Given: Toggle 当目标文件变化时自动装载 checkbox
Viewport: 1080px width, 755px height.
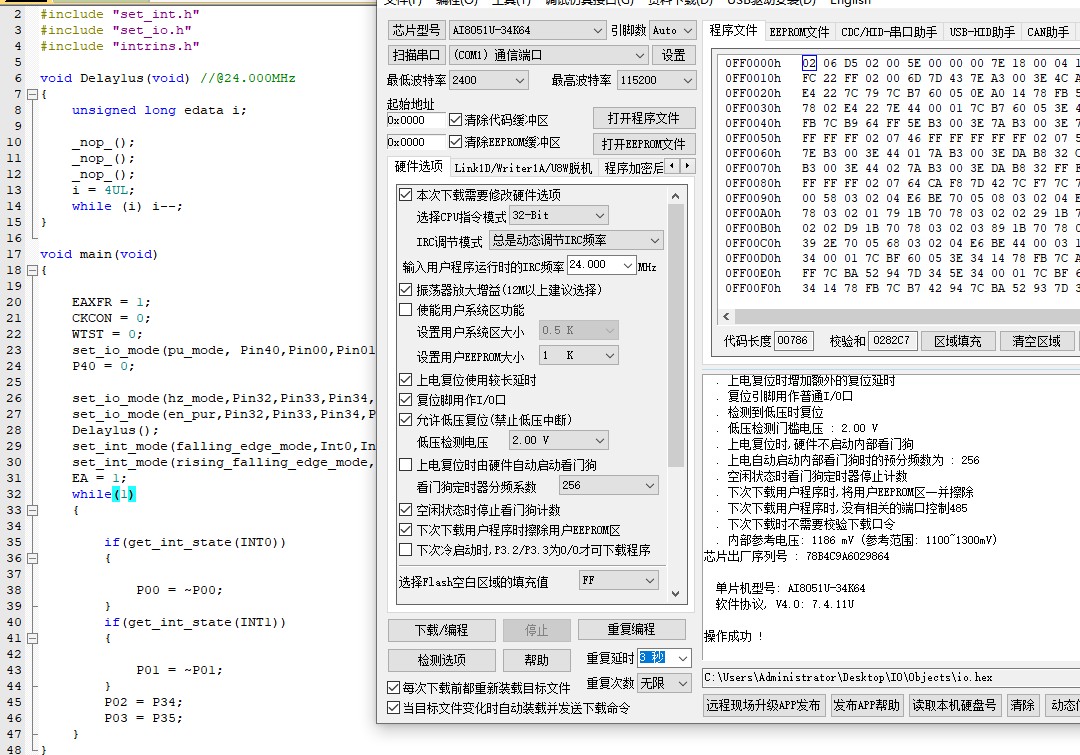Looking at the screenshot, I should click(x=393, y=707).
